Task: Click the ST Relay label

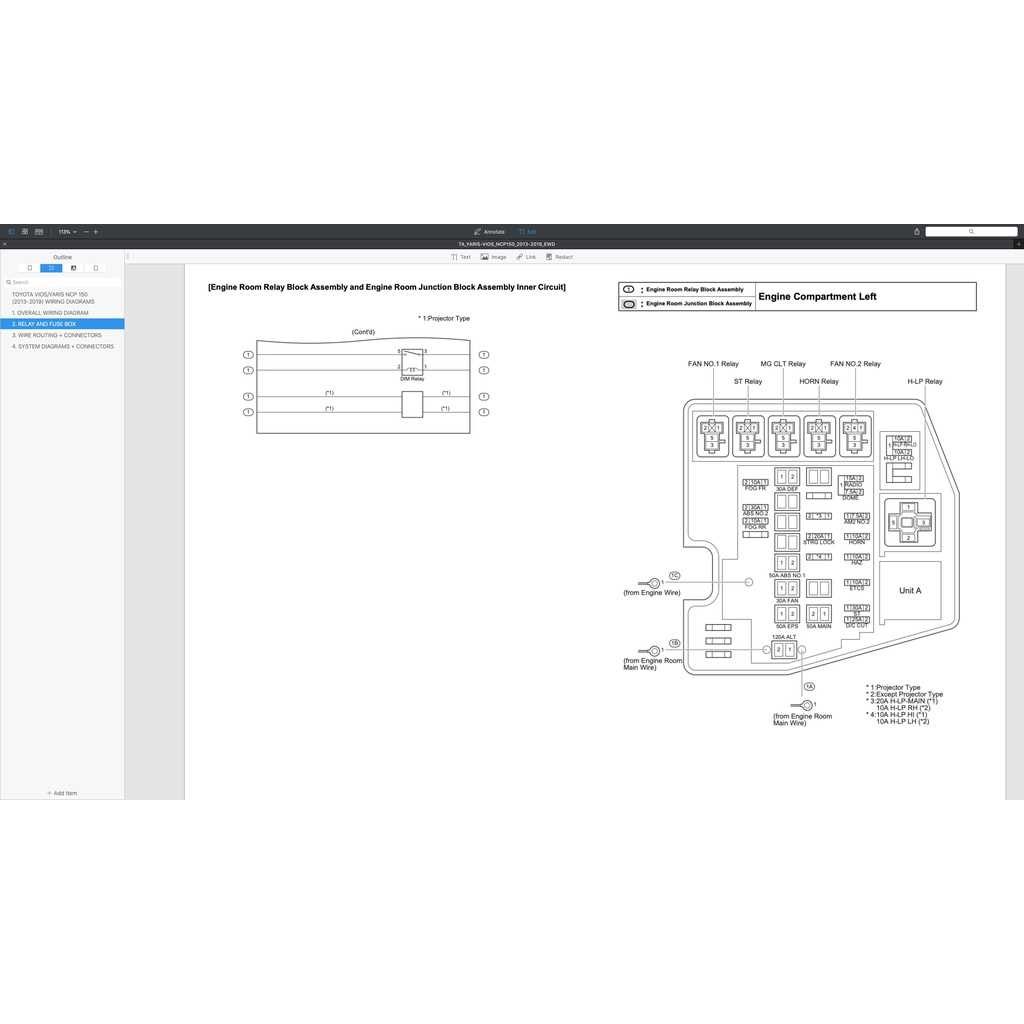Action: click(x=748, y=381)
